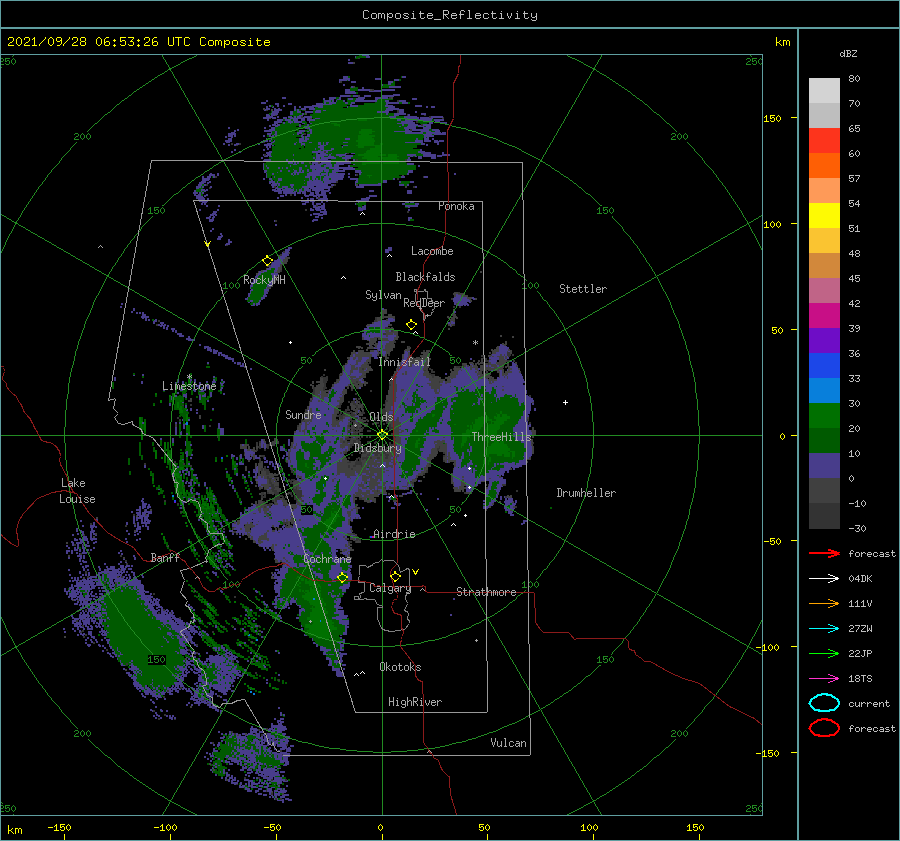Click the yellow diamond marker above Calgary
The height and width of the screenshot is (841, 900).
point(395,576)
